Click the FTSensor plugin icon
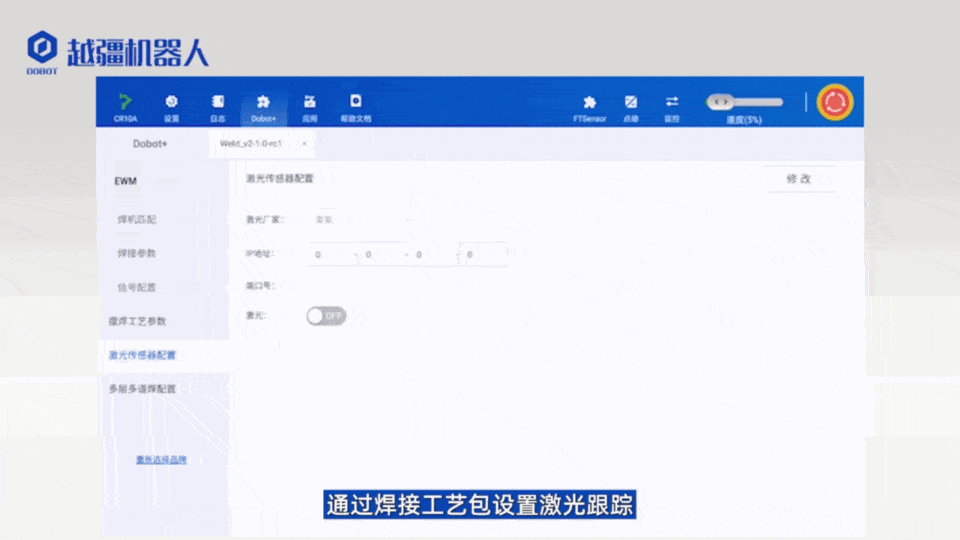This screenshot has width=960, height=540. click(x=589, y=104)
